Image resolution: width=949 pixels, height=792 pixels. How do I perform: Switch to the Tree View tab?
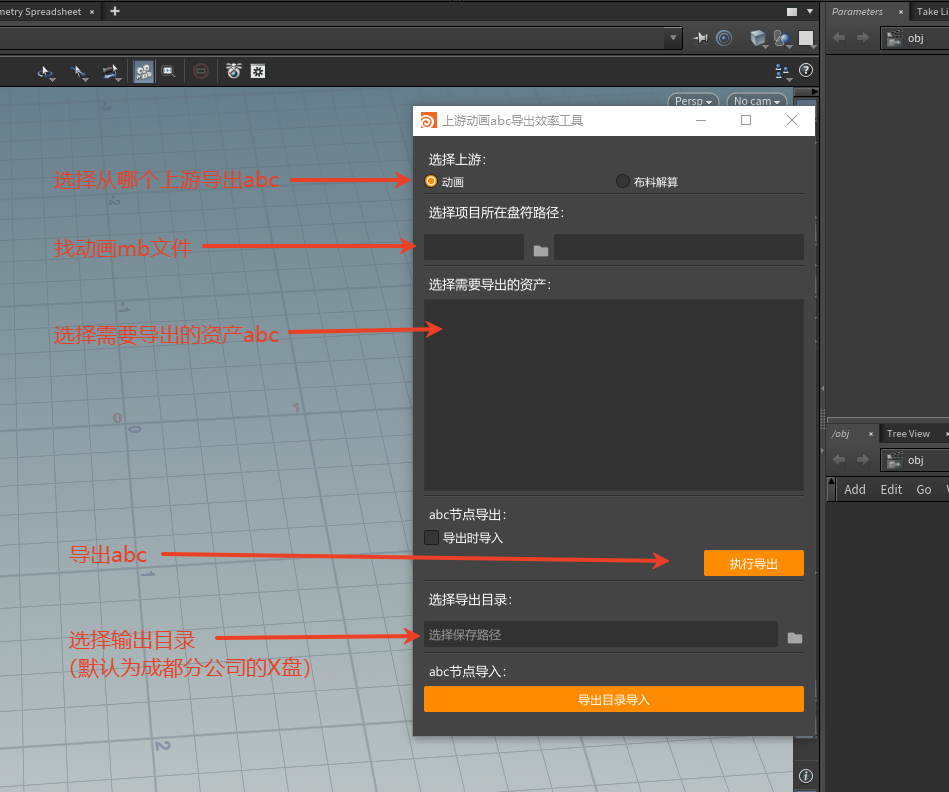tap(907, 433)
